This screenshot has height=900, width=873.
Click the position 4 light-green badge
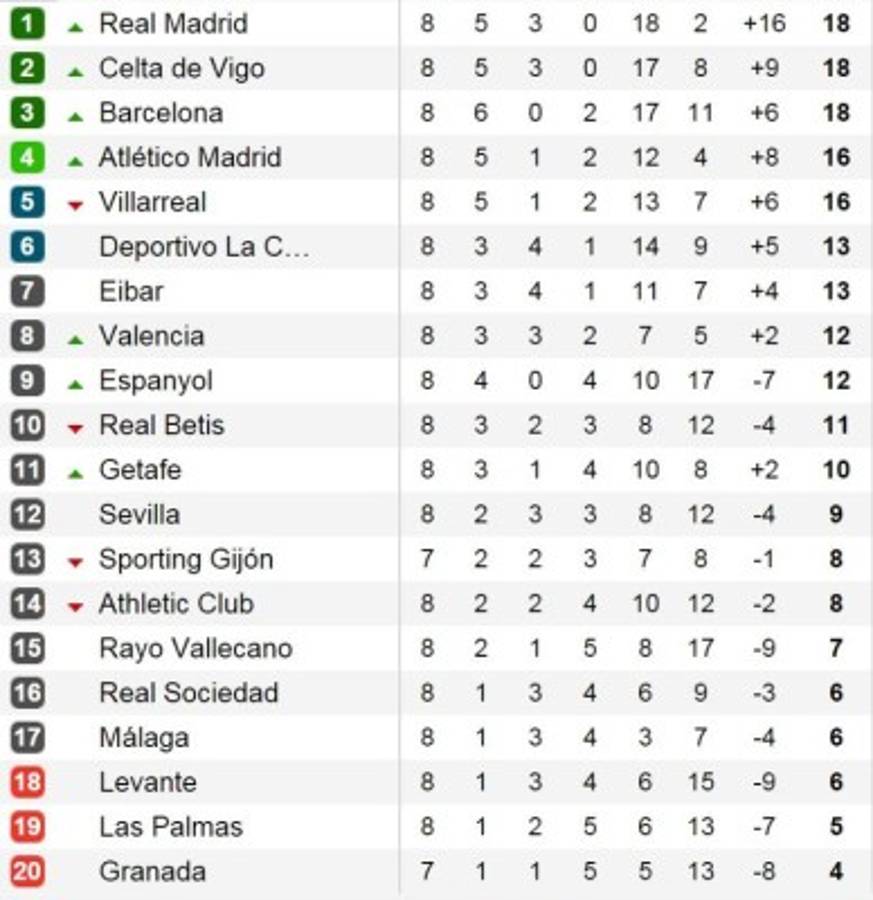27,157
